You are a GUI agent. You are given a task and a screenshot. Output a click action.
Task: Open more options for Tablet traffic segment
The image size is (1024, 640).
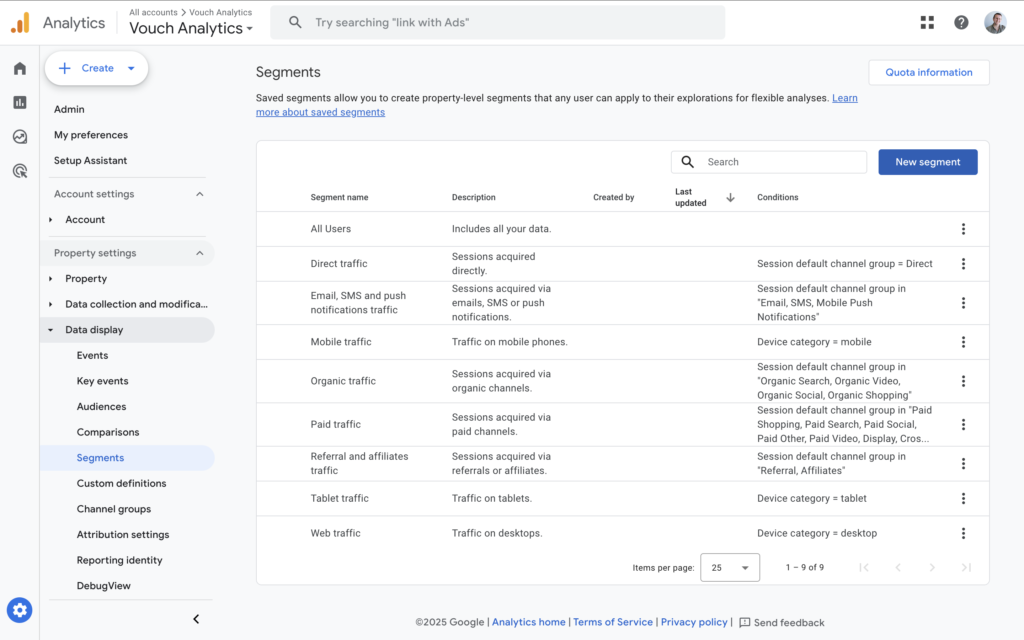(963, 498)
